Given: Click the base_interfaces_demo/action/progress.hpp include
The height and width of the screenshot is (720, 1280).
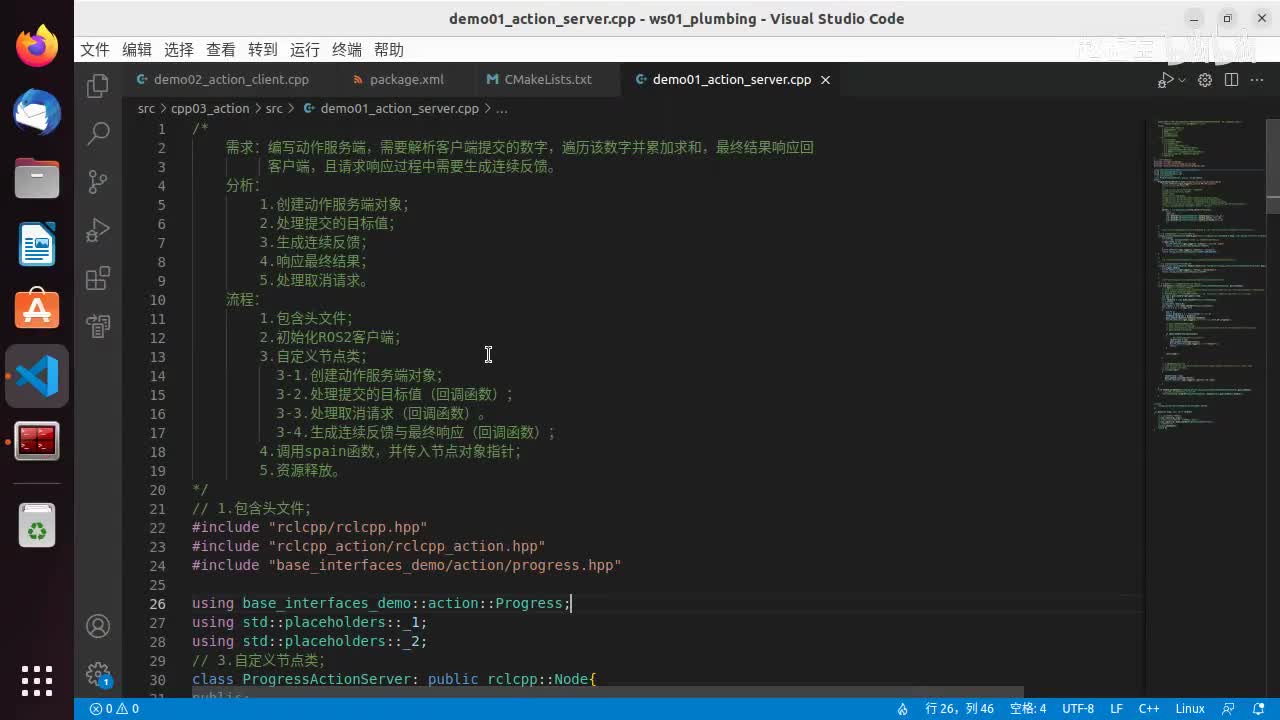Looking at the screenshot, I should (x=406, y=566).
